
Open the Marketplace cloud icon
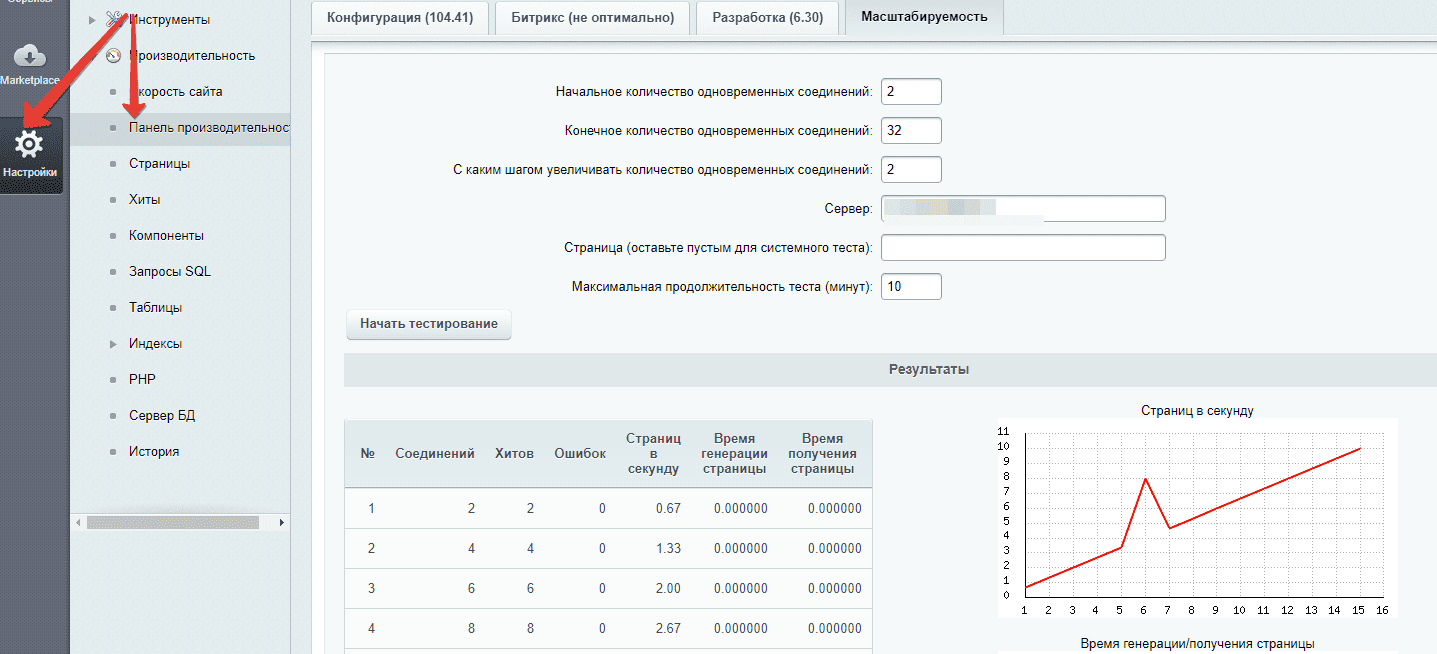(30, 57)
